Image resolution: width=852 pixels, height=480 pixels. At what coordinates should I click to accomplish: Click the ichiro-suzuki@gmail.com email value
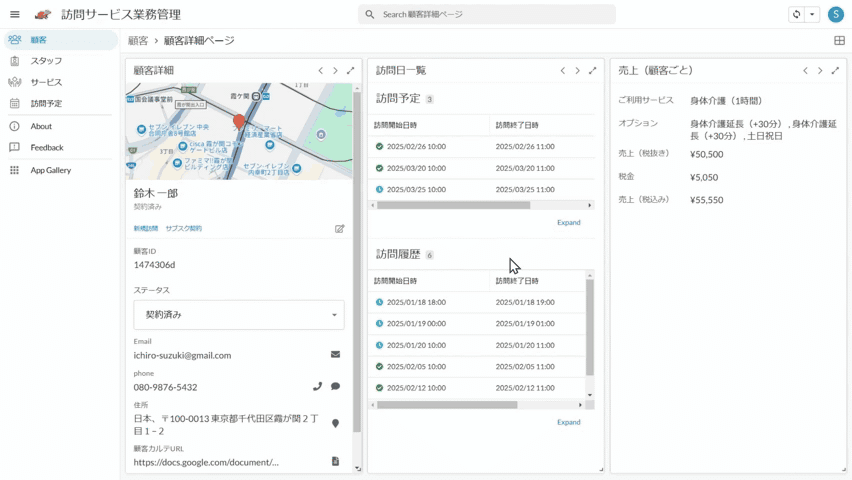pyautogui.click(x=183, y=356)
